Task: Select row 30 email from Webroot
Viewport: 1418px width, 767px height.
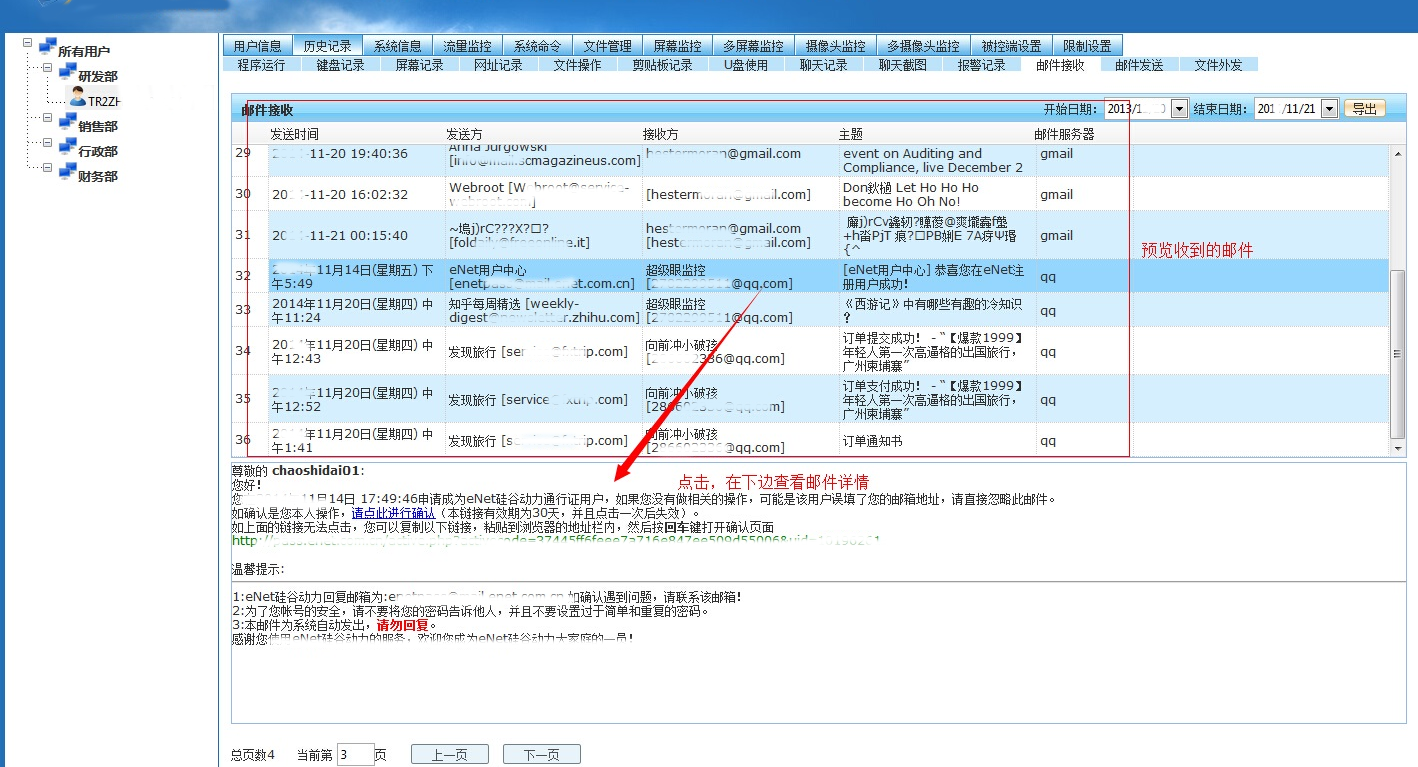Action: (x=810, y=194)
